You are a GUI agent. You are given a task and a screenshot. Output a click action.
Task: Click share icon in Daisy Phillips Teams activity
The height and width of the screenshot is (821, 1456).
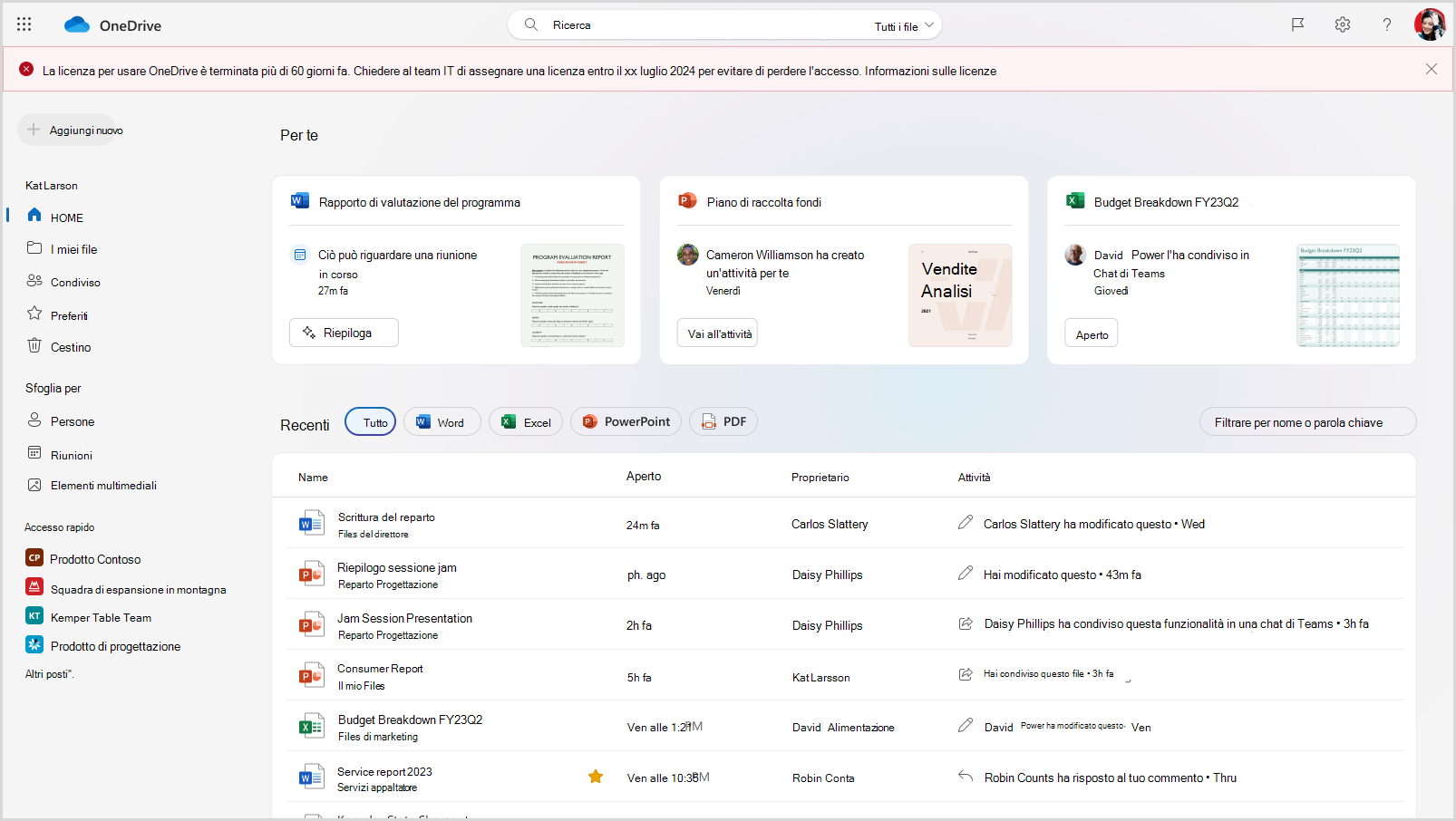(x=966, y=623)
